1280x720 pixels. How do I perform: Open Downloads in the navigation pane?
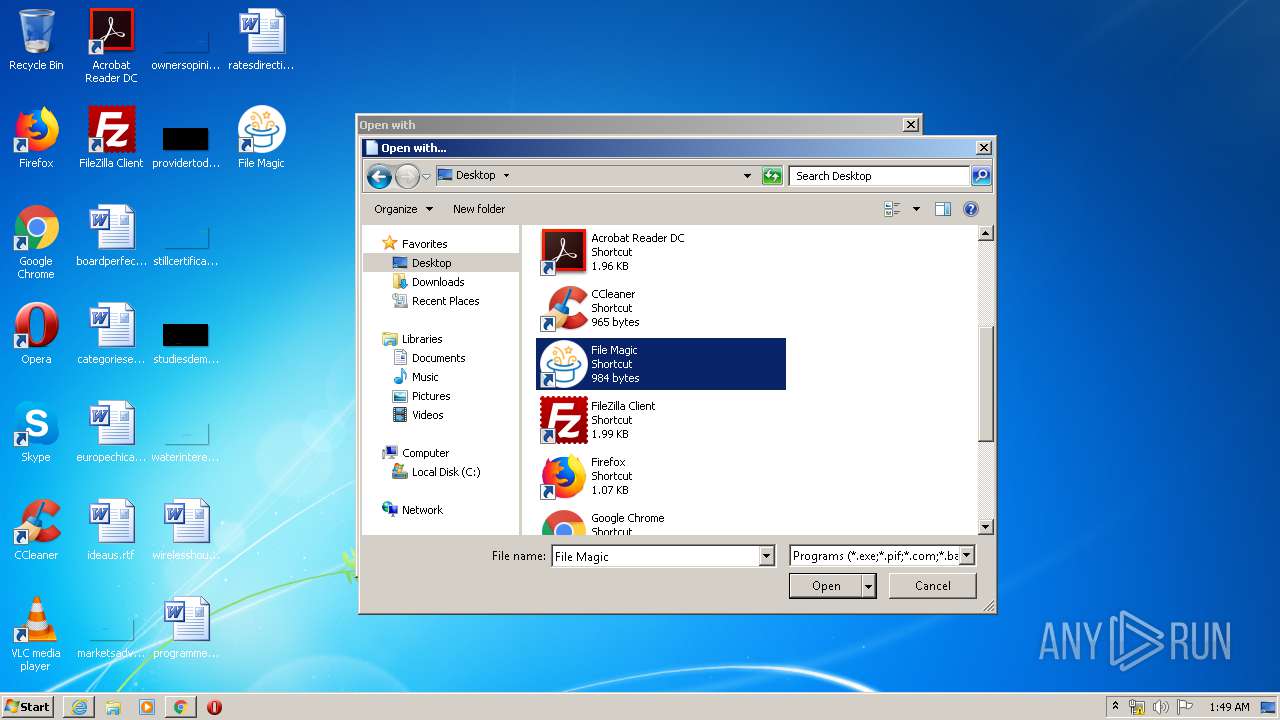(438, 282)
